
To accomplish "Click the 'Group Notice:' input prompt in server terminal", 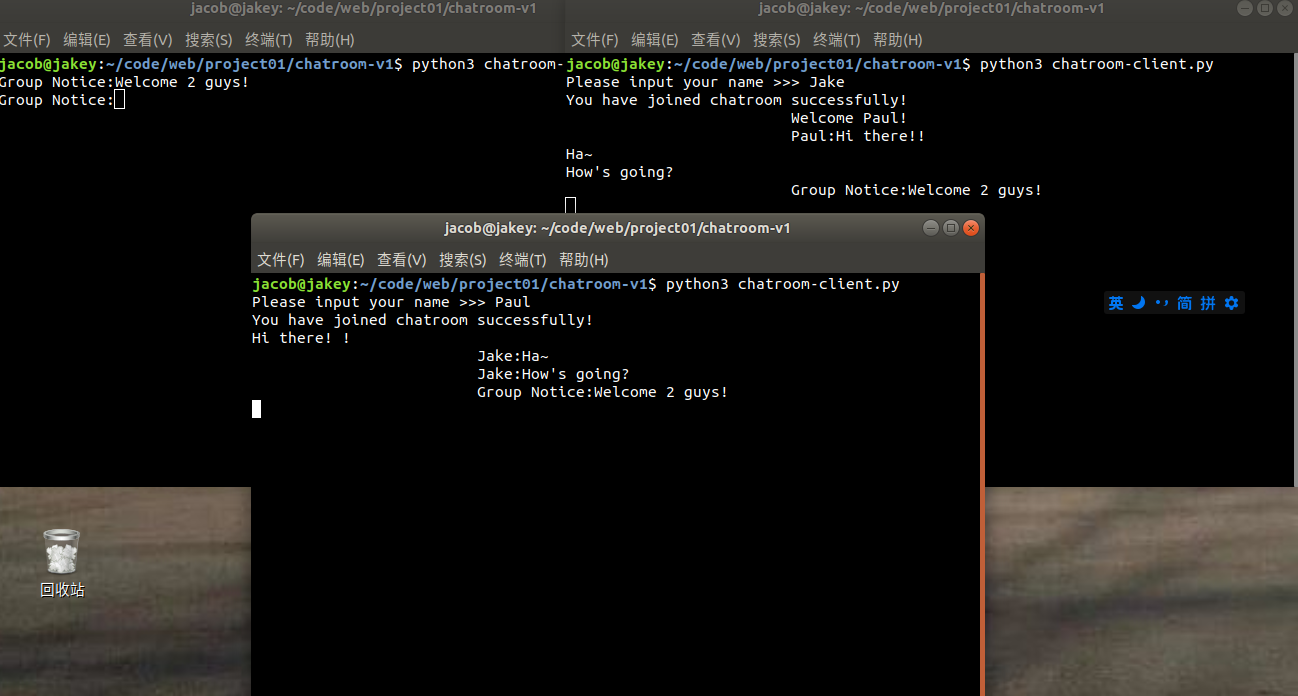I will pos(57,100).
